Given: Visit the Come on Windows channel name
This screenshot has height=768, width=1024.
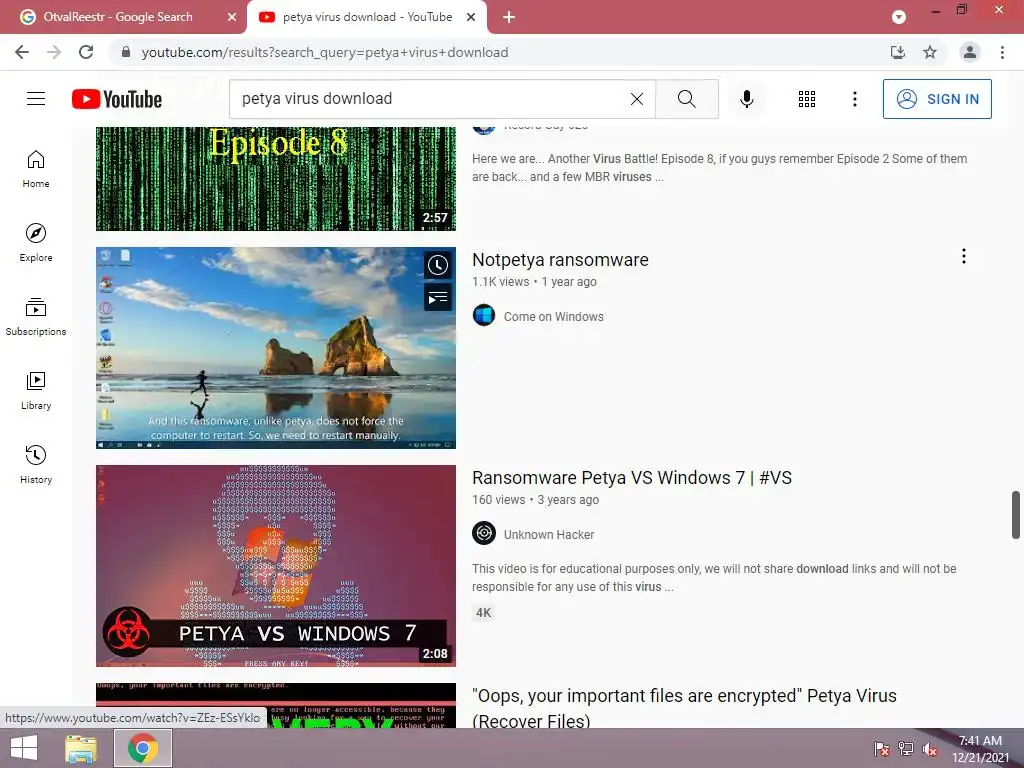Looking at the screenshot, I should pos(554,317).
